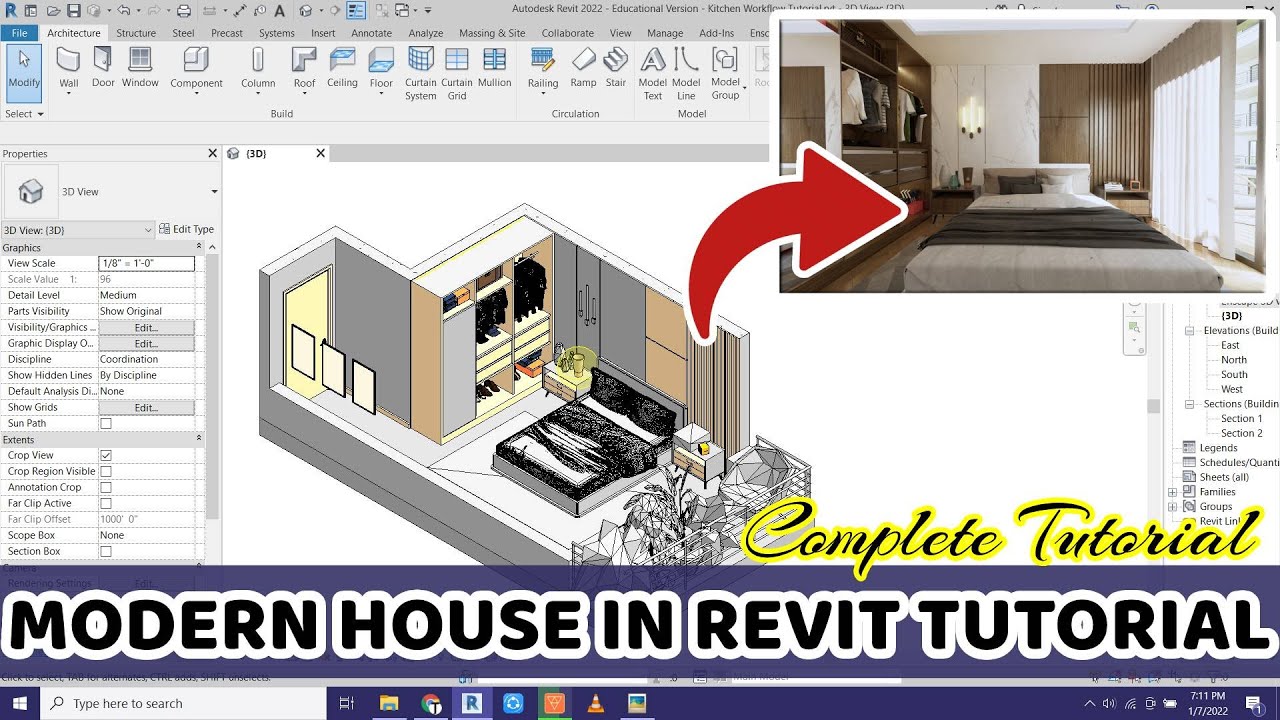
Task: Switch to the Annotate ribbon tab
Action: pyautogui.click(x=371, y=33)
